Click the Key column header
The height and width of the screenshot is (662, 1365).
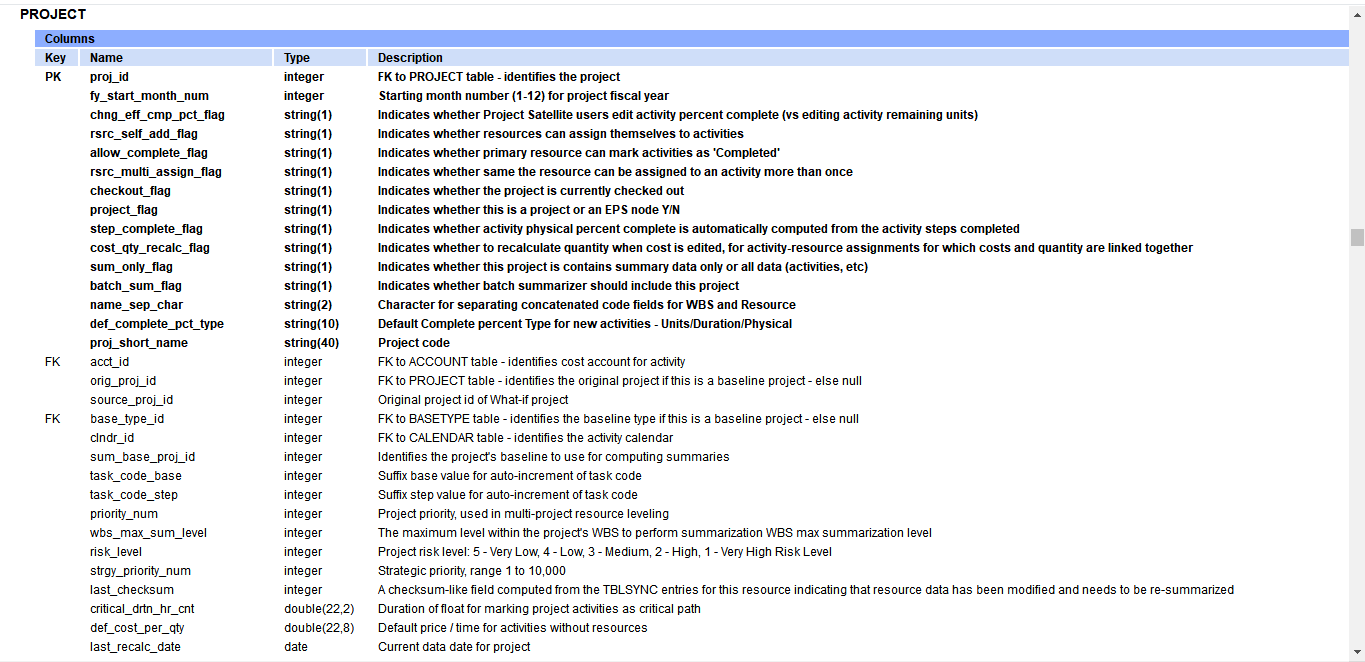tap(56, 58)
